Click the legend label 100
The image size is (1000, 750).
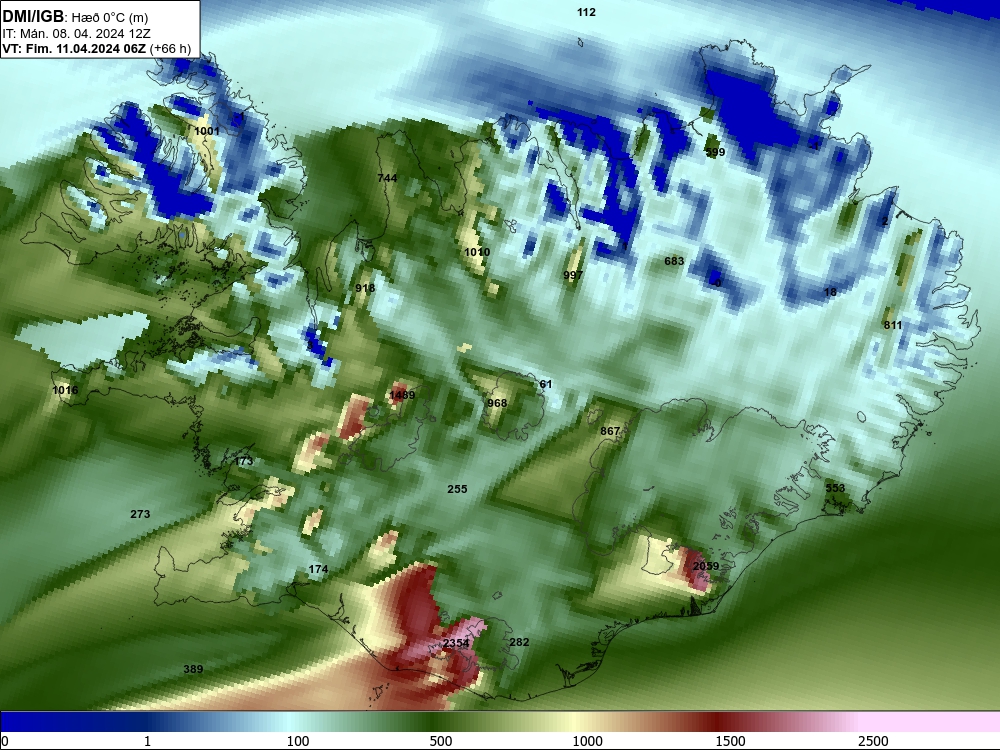298,741
